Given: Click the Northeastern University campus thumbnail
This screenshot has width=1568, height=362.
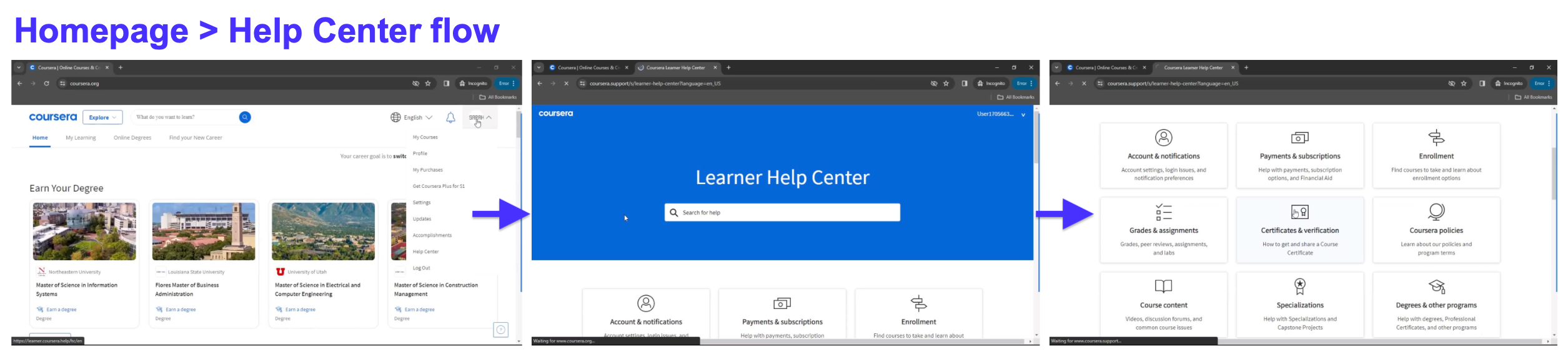Looking at the screenshot, I should (84, 231).
